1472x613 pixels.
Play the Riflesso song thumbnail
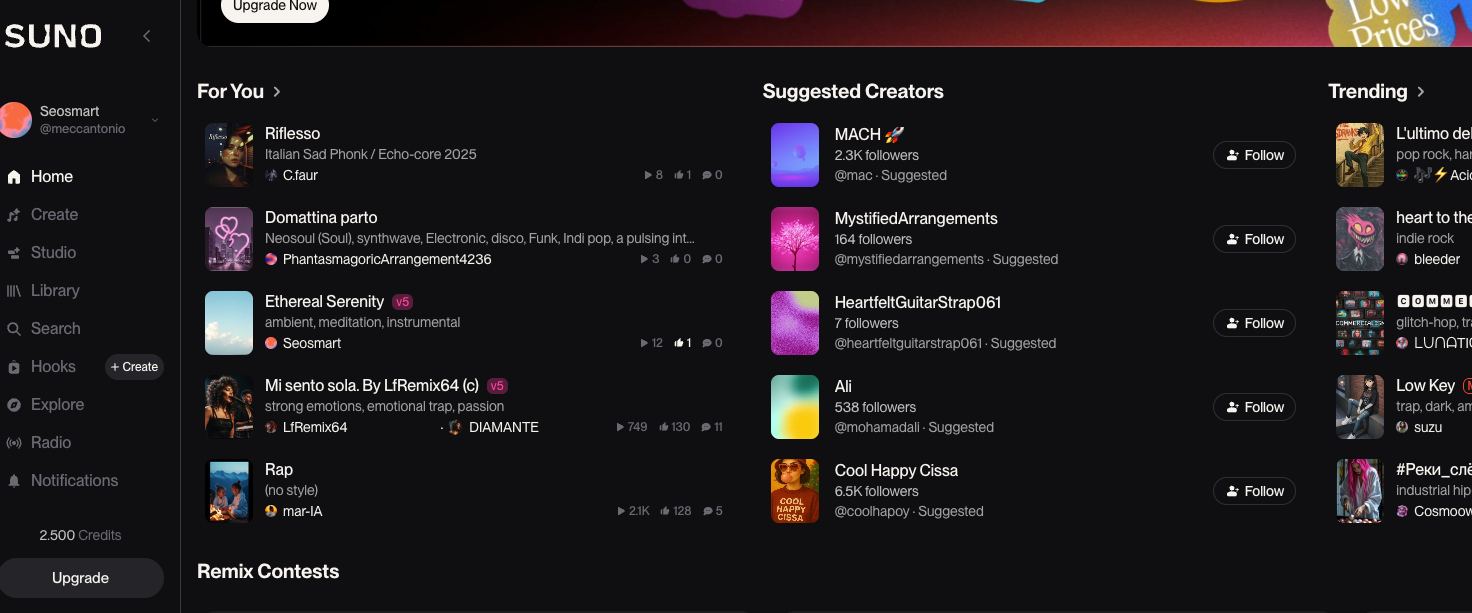(x=229, y=155)
